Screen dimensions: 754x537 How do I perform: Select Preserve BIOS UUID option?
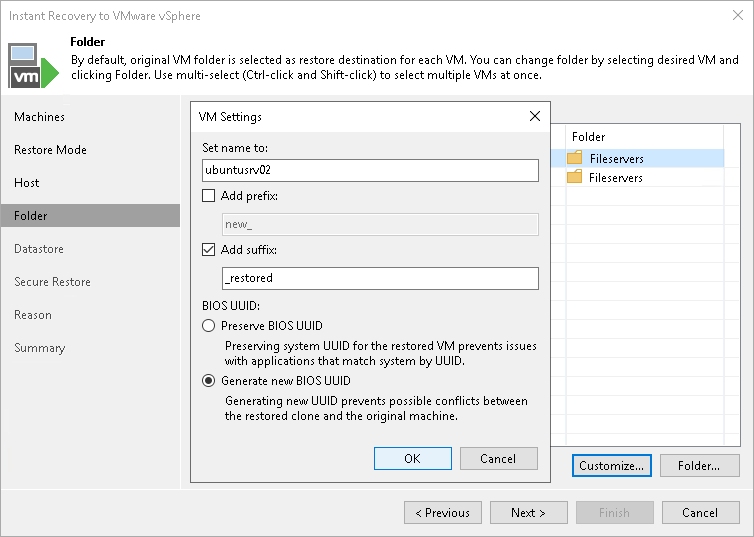click(208, 325)
